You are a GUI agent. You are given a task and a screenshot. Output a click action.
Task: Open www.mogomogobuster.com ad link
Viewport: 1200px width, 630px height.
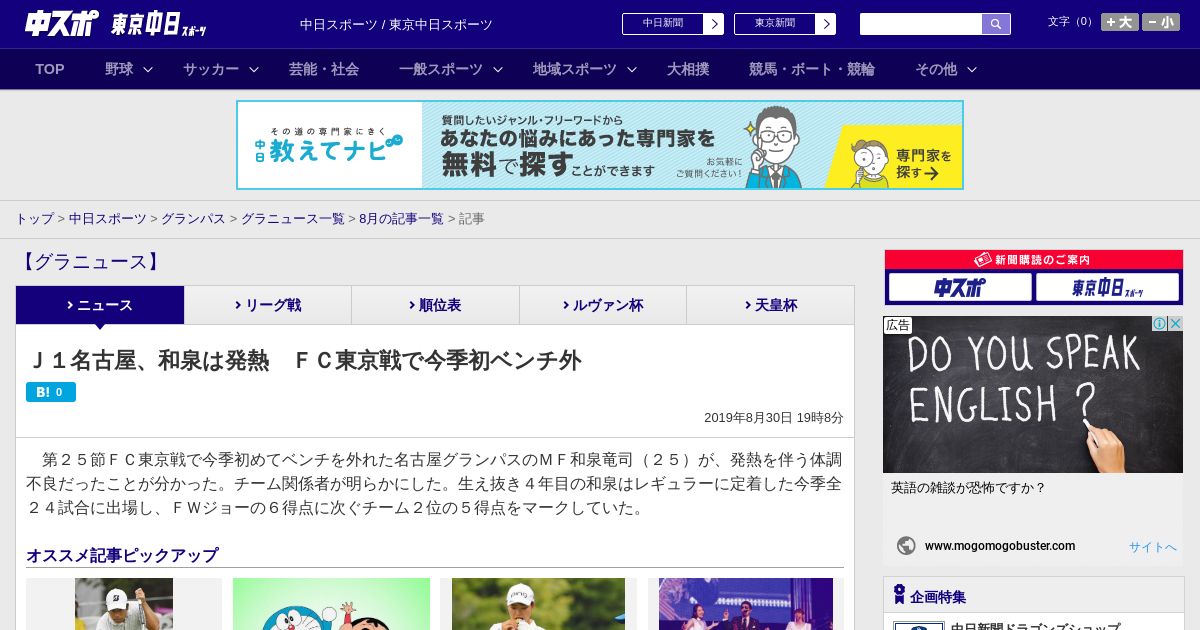[1000, 546]
